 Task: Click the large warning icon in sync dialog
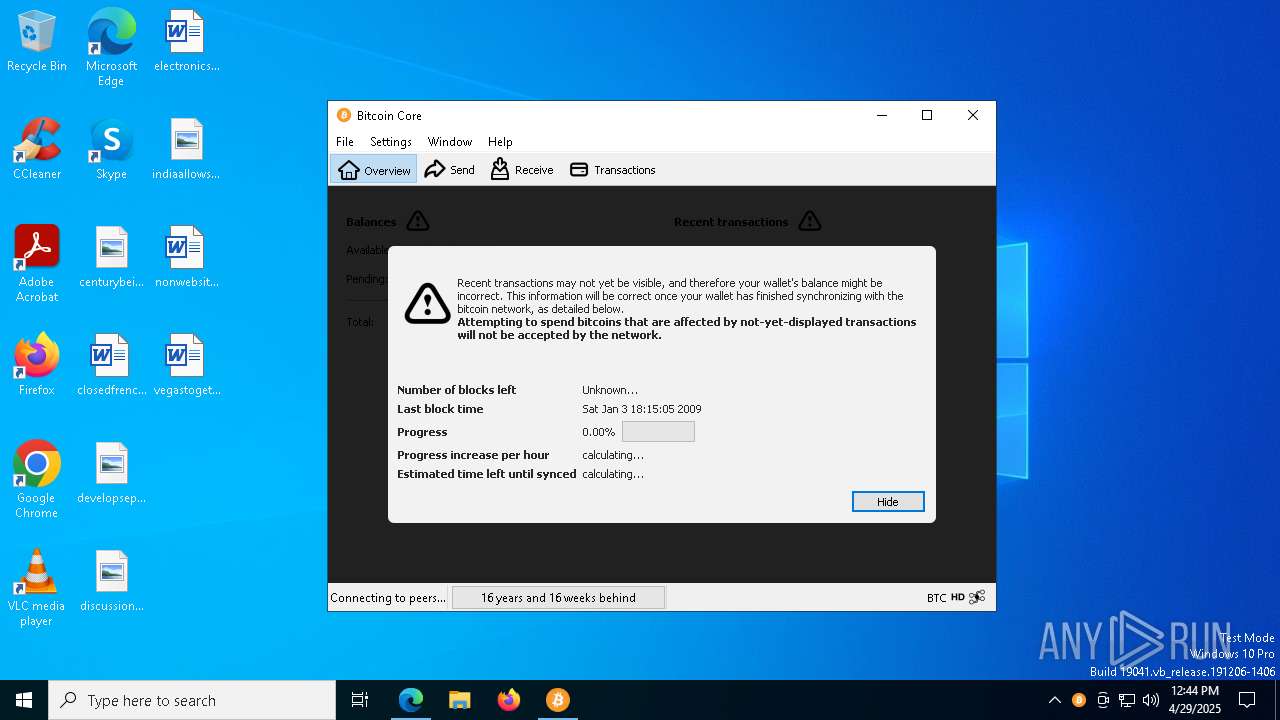pos(427,303)
